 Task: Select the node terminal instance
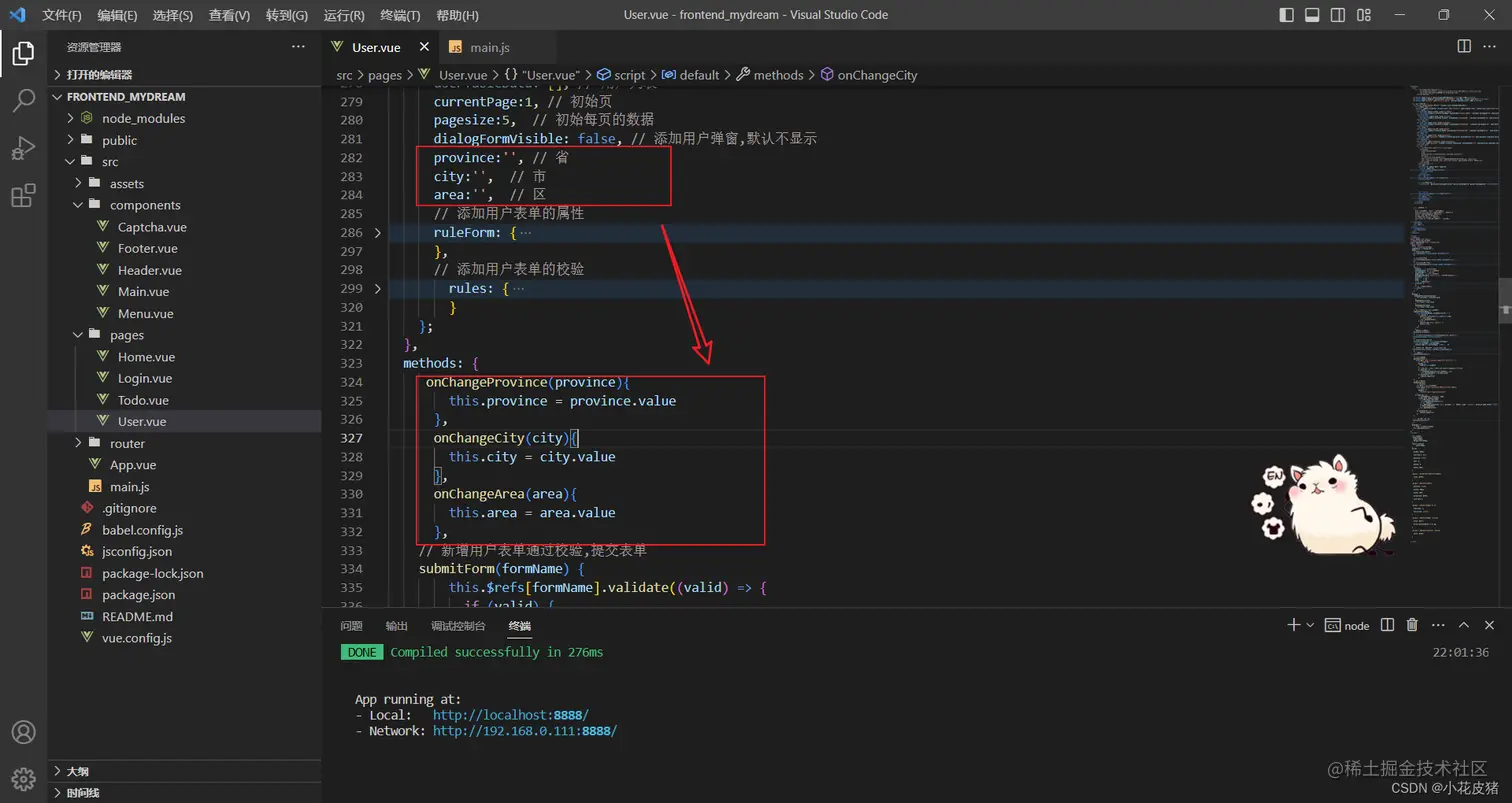tap(1347, 625)
